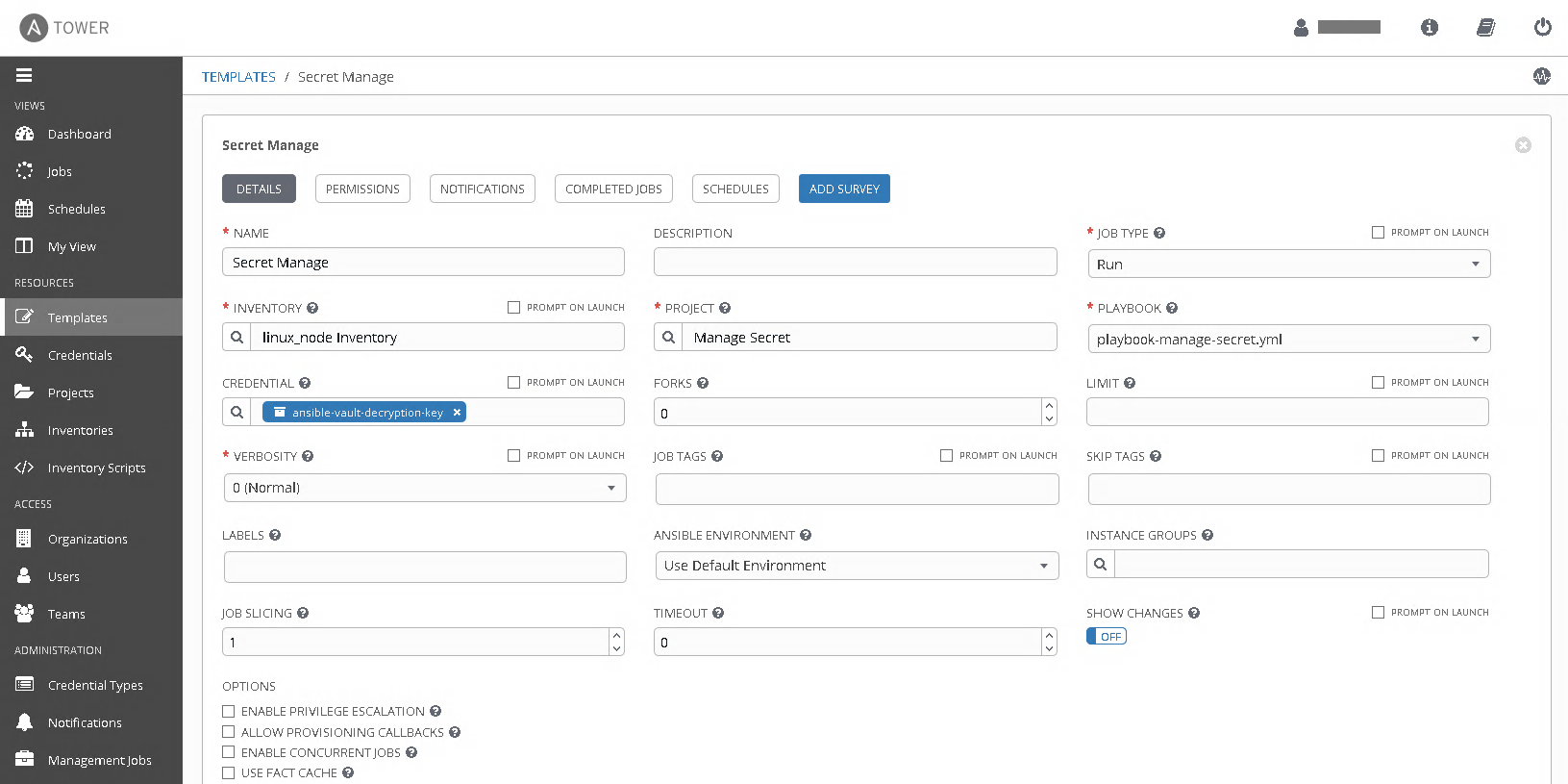Click the Templates breadcrumb link

click(x=238, y=77)
